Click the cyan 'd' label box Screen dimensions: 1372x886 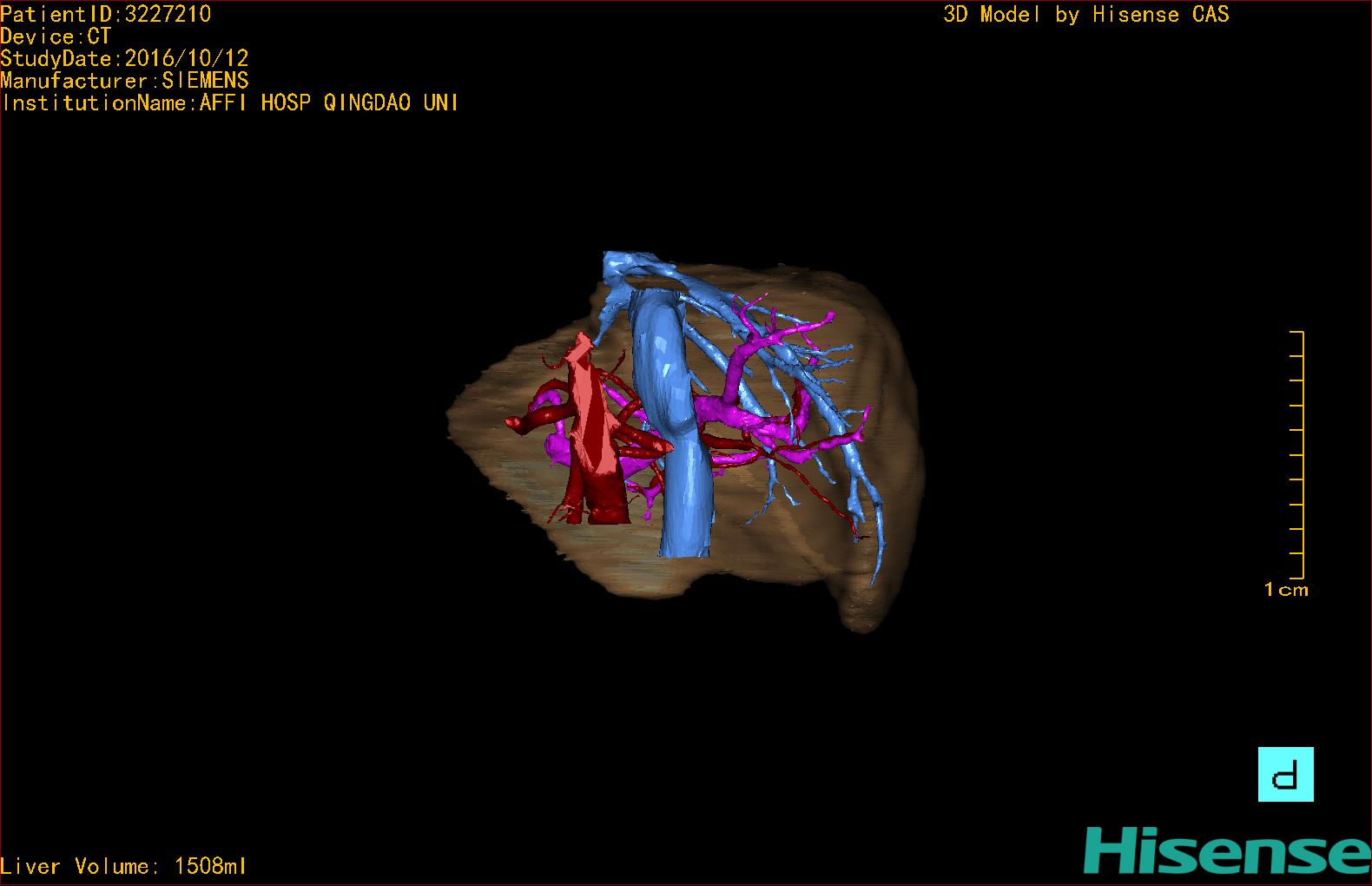click(x=1285, y=774)
